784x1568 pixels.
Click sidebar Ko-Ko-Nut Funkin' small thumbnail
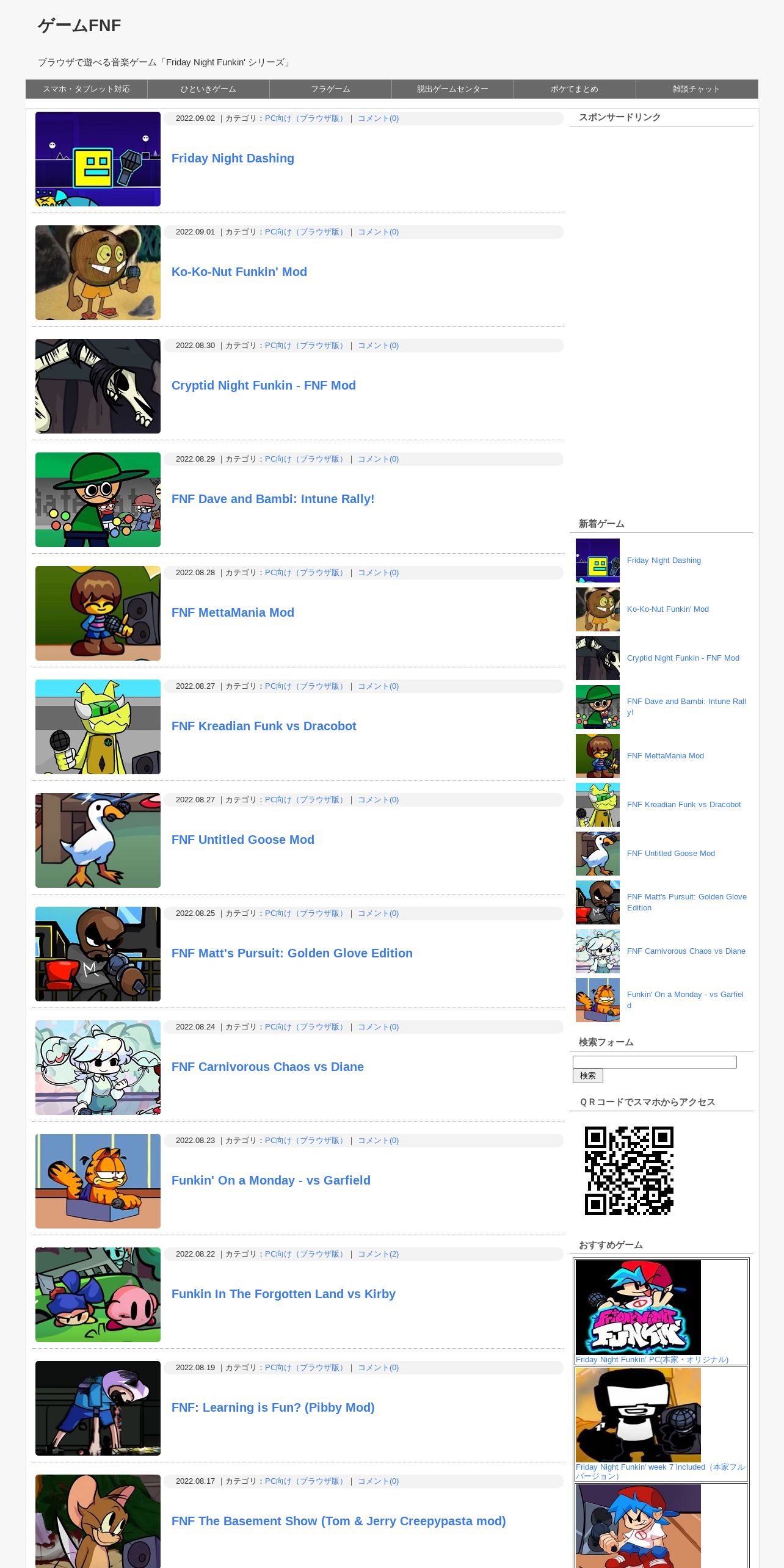tap(598, 609)
